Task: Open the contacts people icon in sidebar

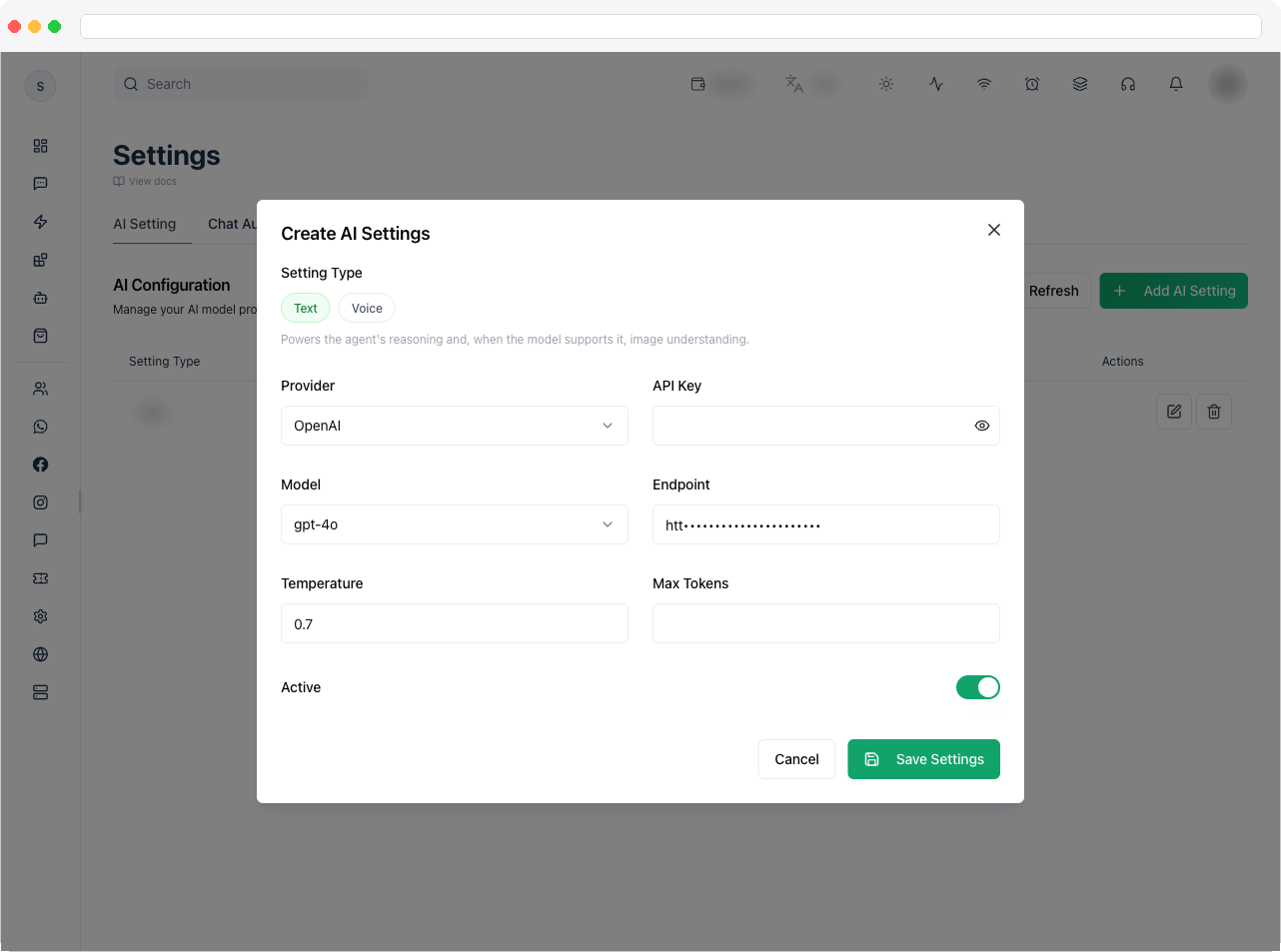Action: 40,389
